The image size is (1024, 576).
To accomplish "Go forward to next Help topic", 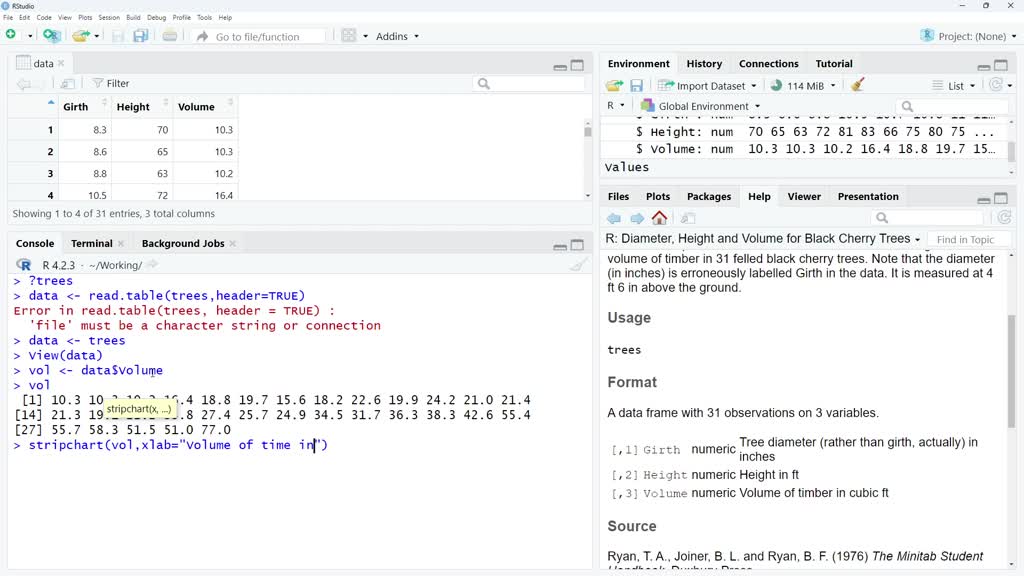I will (x=637, y=218).
